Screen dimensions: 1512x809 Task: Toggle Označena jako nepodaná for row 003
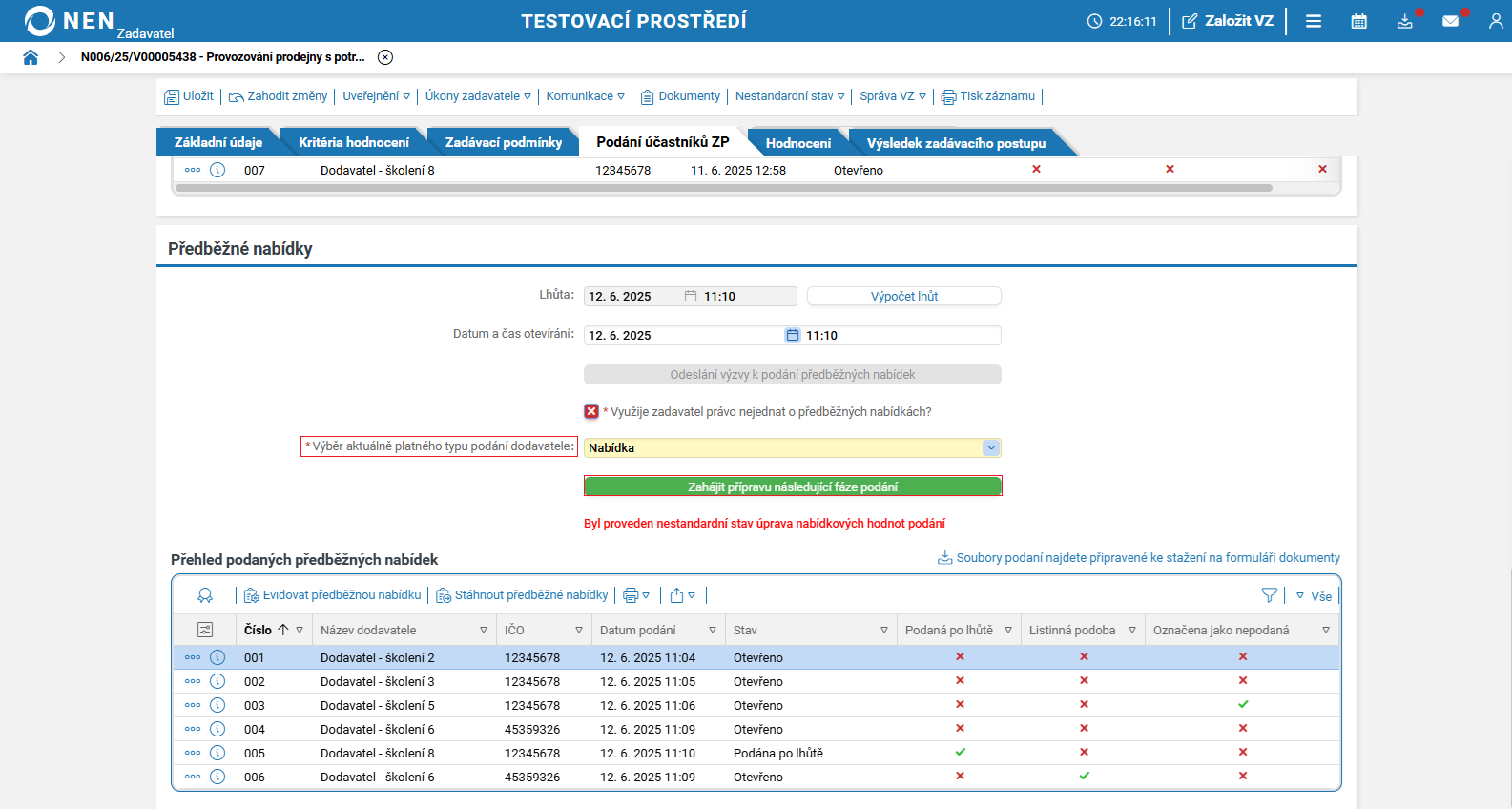(1242, 704)
